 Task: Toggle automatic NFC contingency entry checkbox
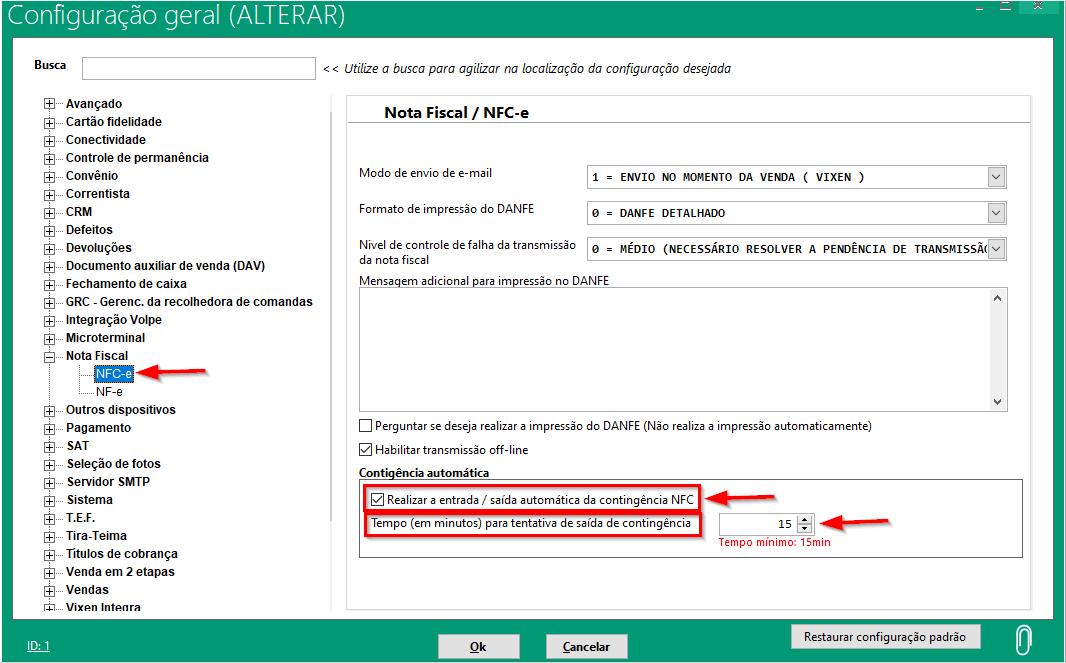377,499
